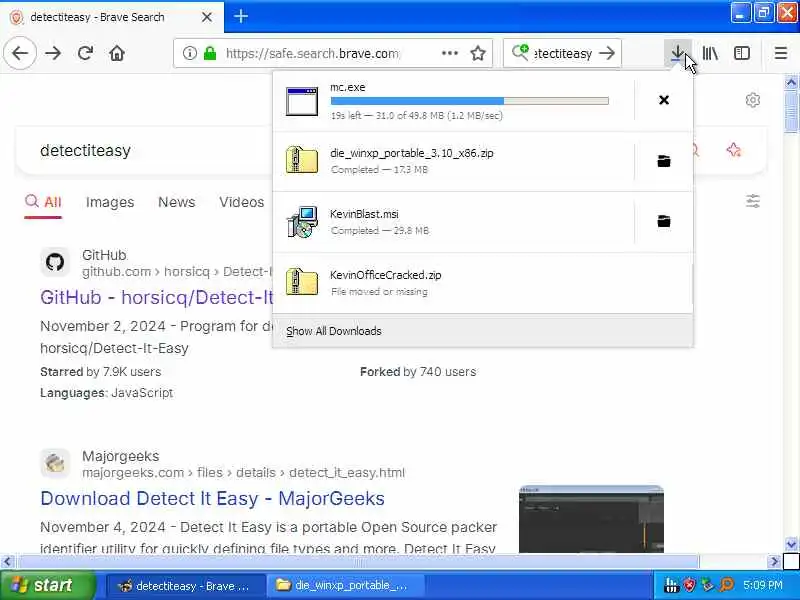Image resolution: width=800 pixels, height=600 pixels.
Task: Switch to News results tab
Action: tap(177, 202)
